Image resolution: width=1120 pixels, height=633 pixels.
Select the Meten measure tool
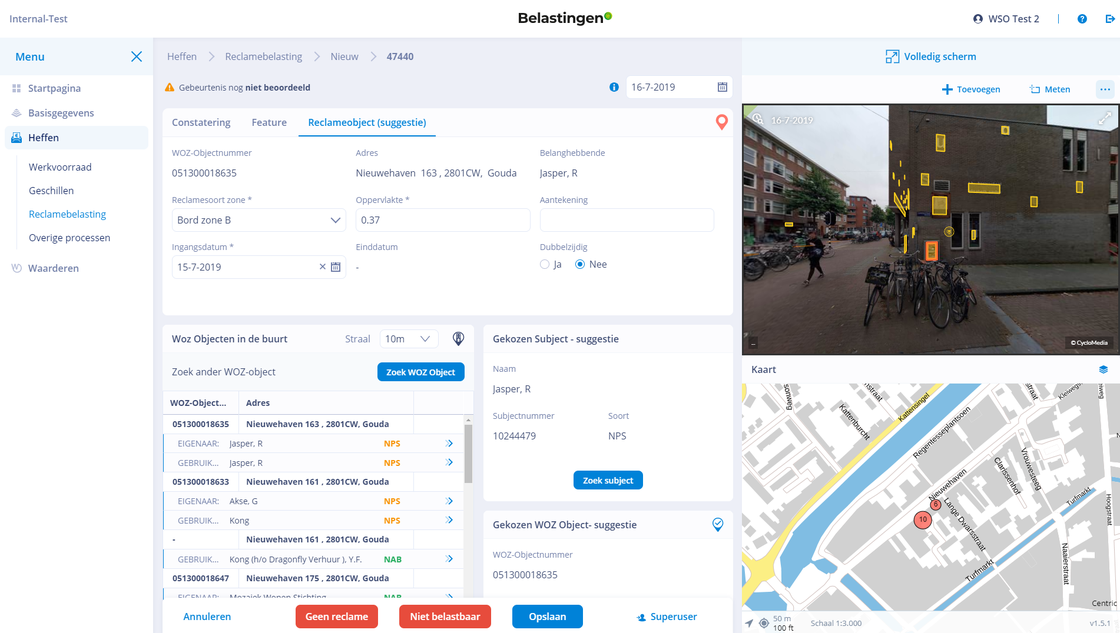[x=1049, y=89]
